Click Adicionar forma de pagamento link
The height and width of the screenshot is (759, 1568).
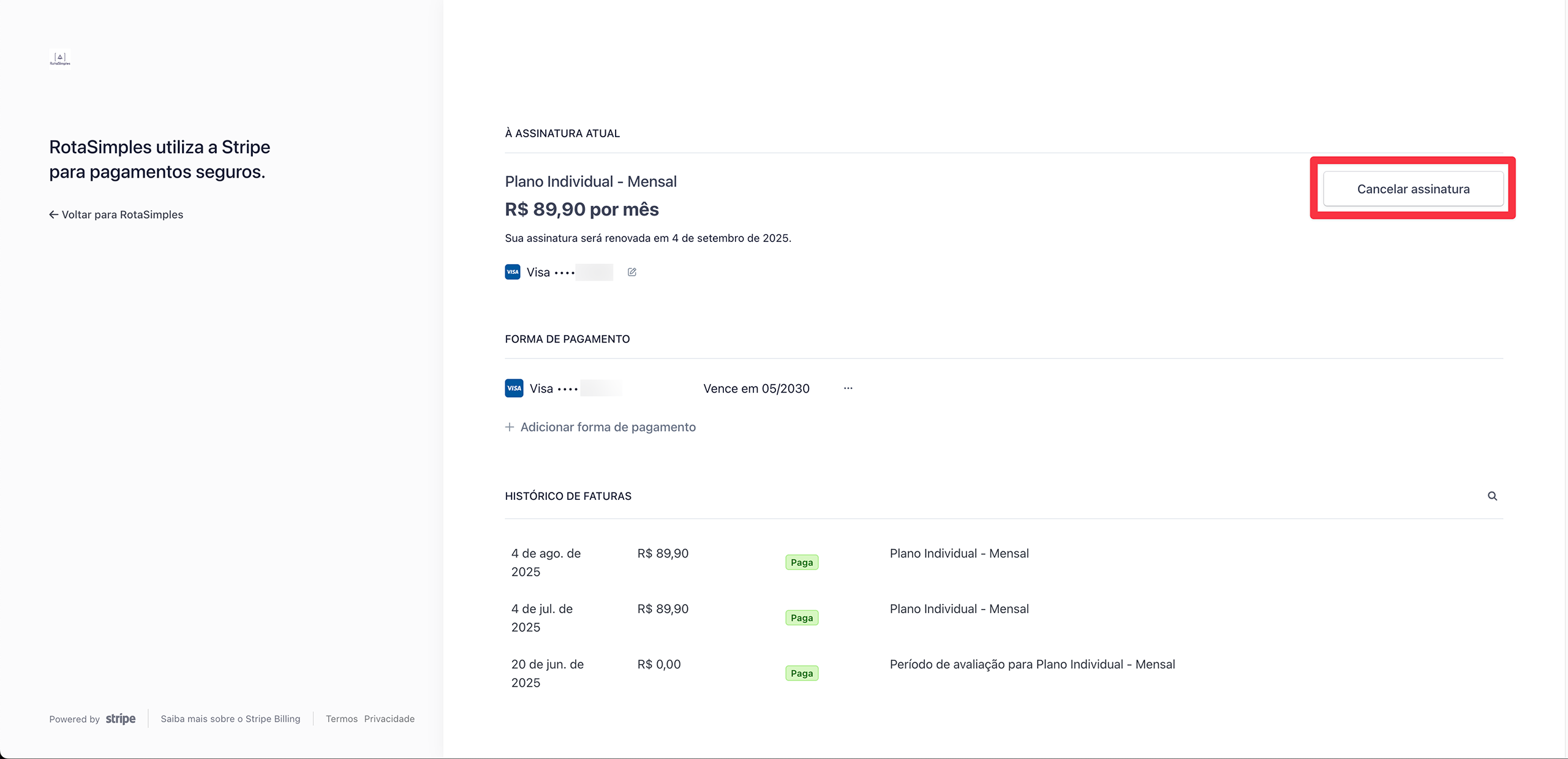click(600, 427)
